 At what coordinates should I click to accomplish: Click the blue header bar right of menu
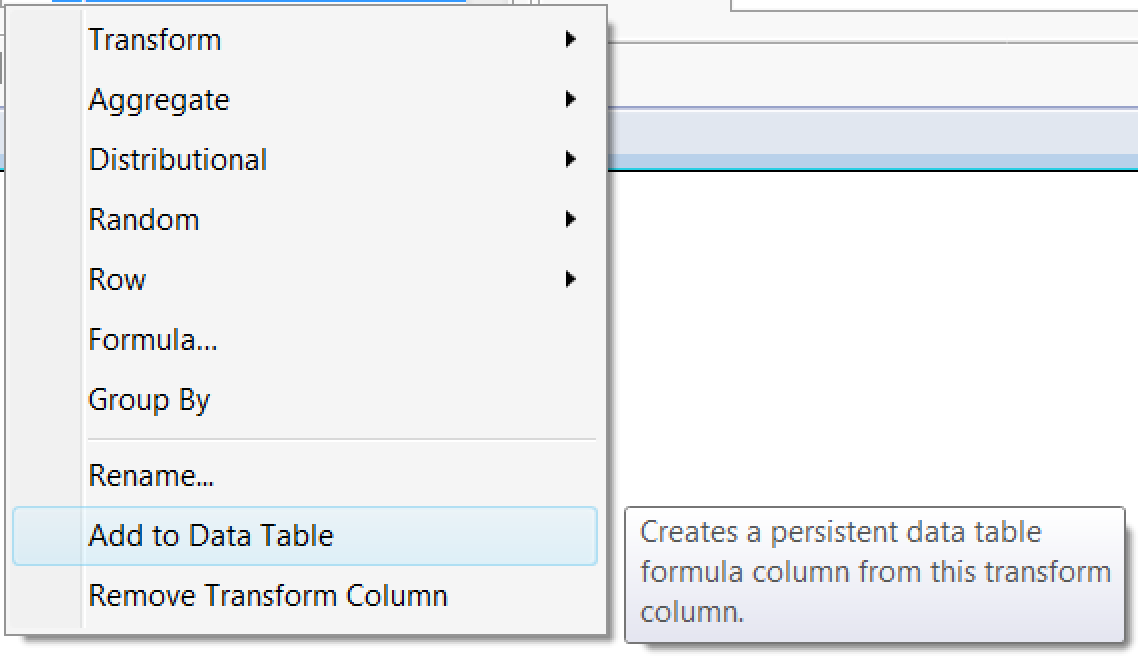pyautogui.click(x=870, y=140)
